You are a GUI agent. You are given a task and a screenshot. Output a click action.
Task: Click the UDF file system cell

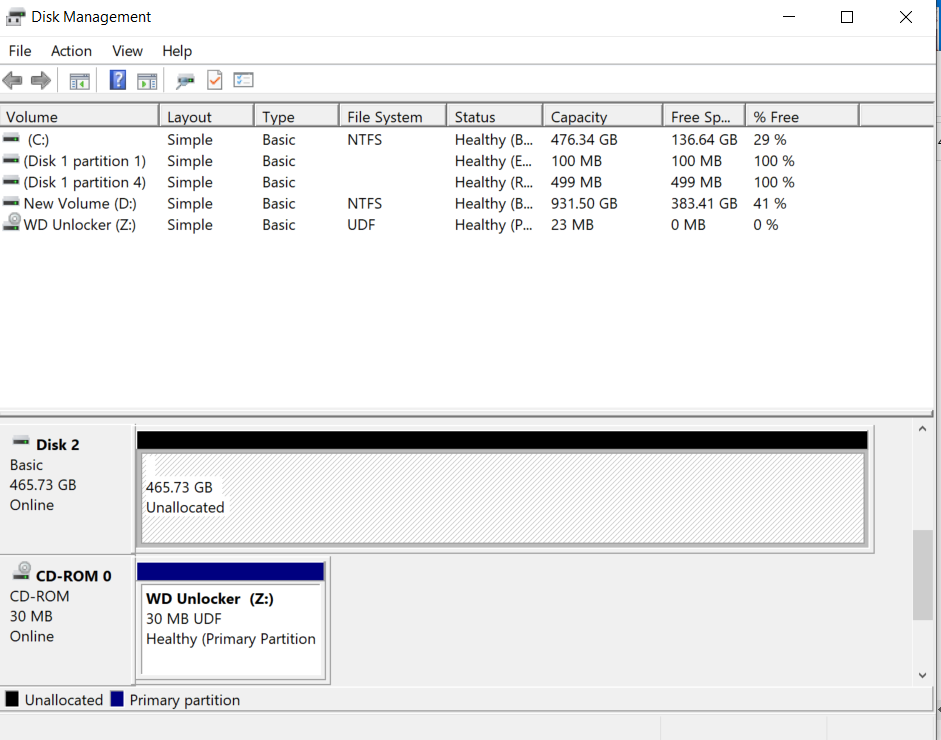361,225
